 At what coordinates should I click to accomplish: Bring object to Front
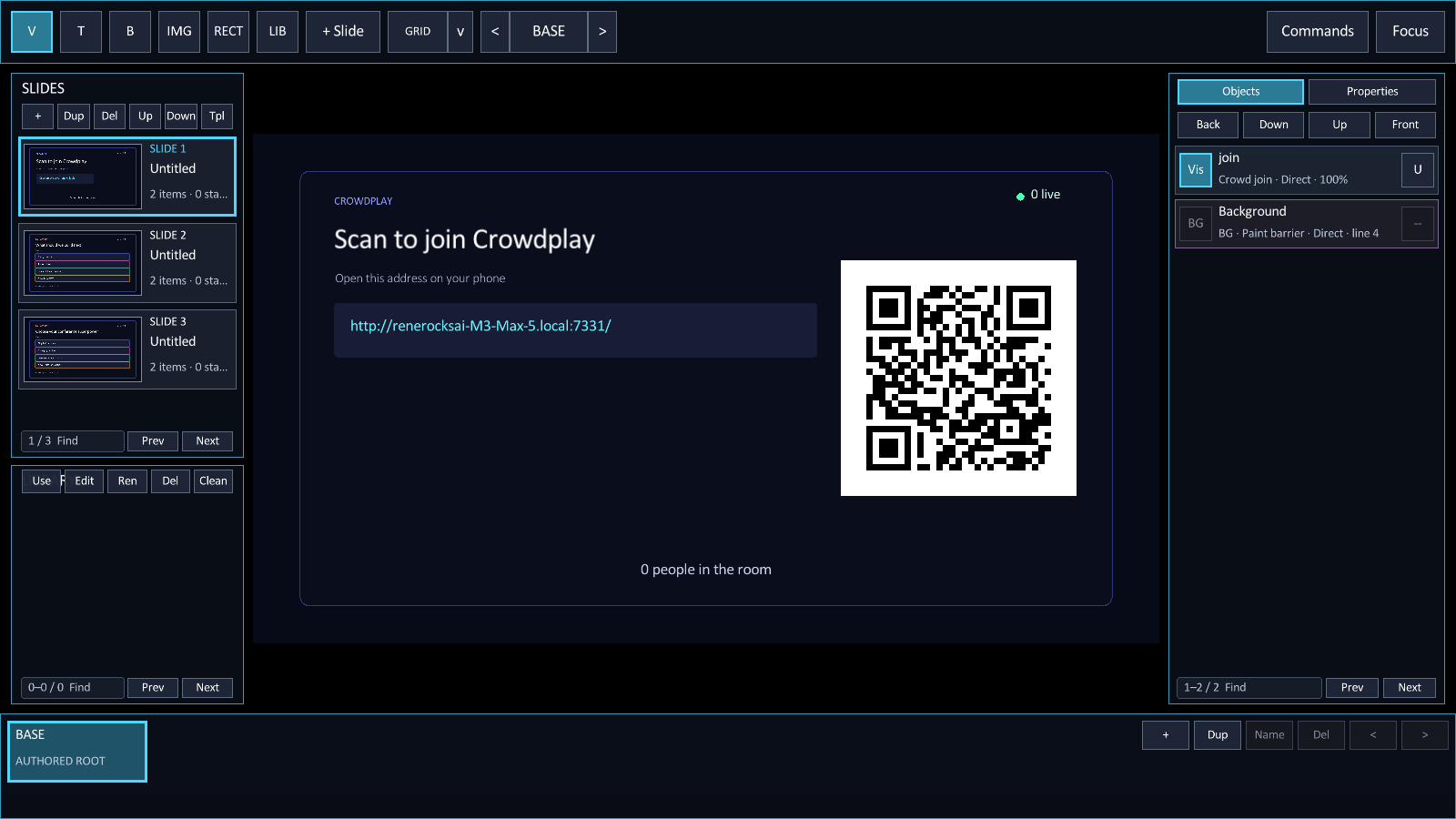click(1405, 125)
